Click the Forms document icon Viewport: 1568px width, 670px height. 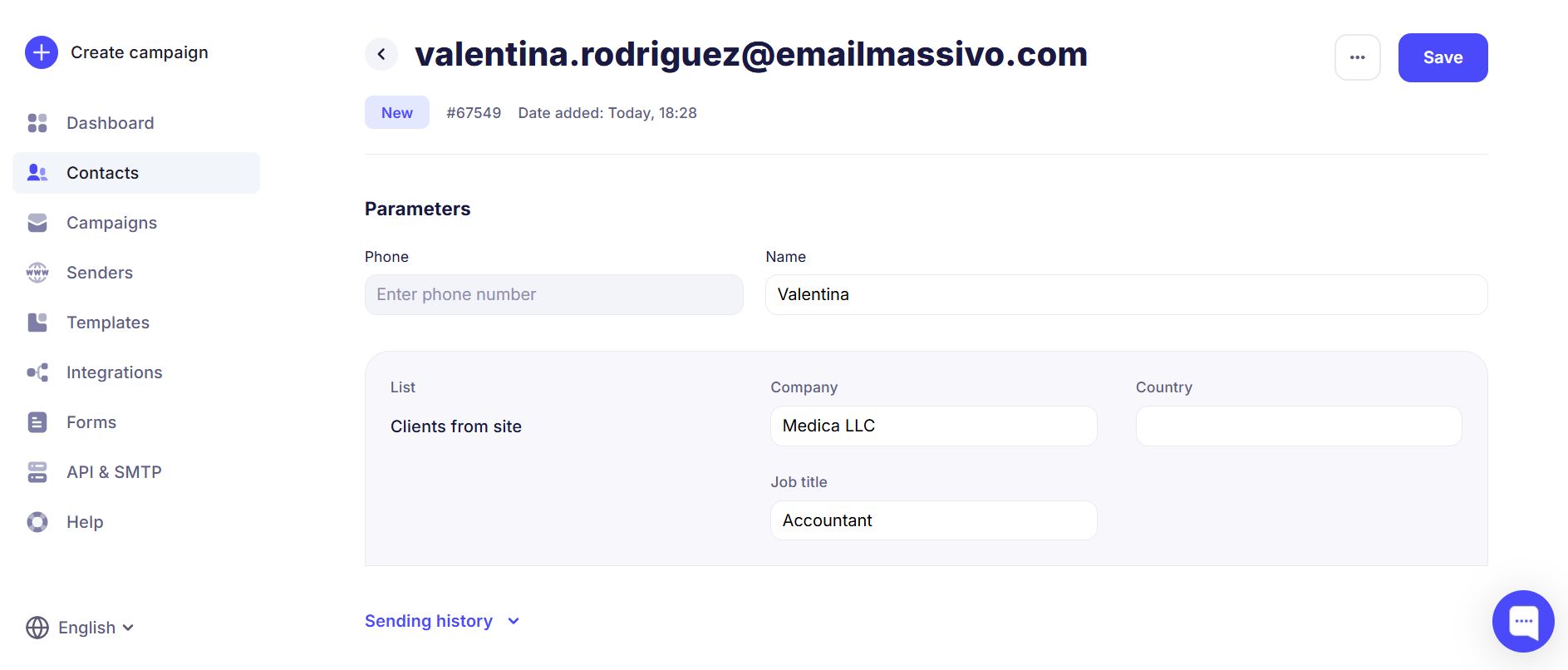[37, 422]
